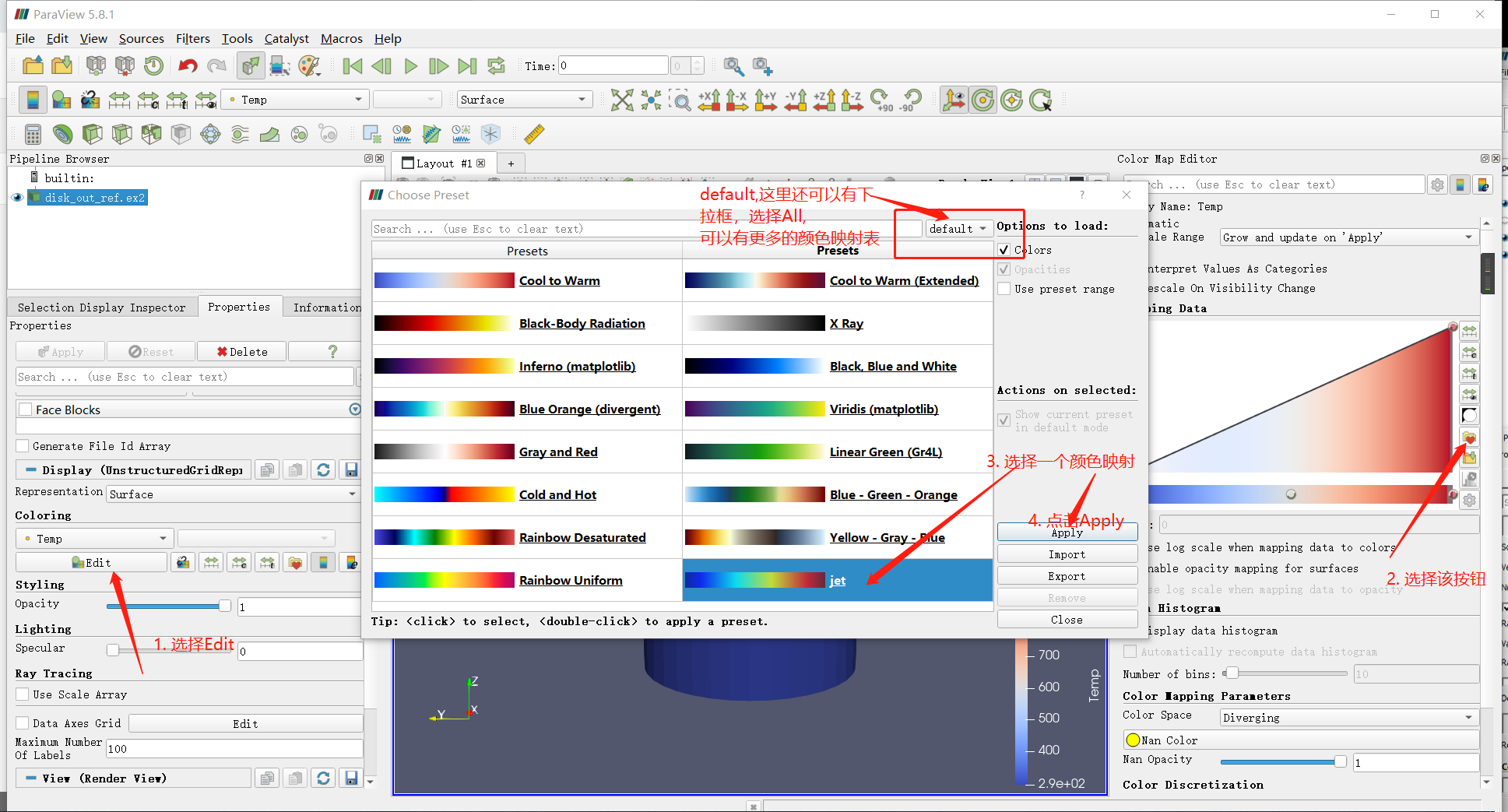This screenshot has width=1508, height=812.
Task: Open the default preset filter dropdown
Action: 958,228
